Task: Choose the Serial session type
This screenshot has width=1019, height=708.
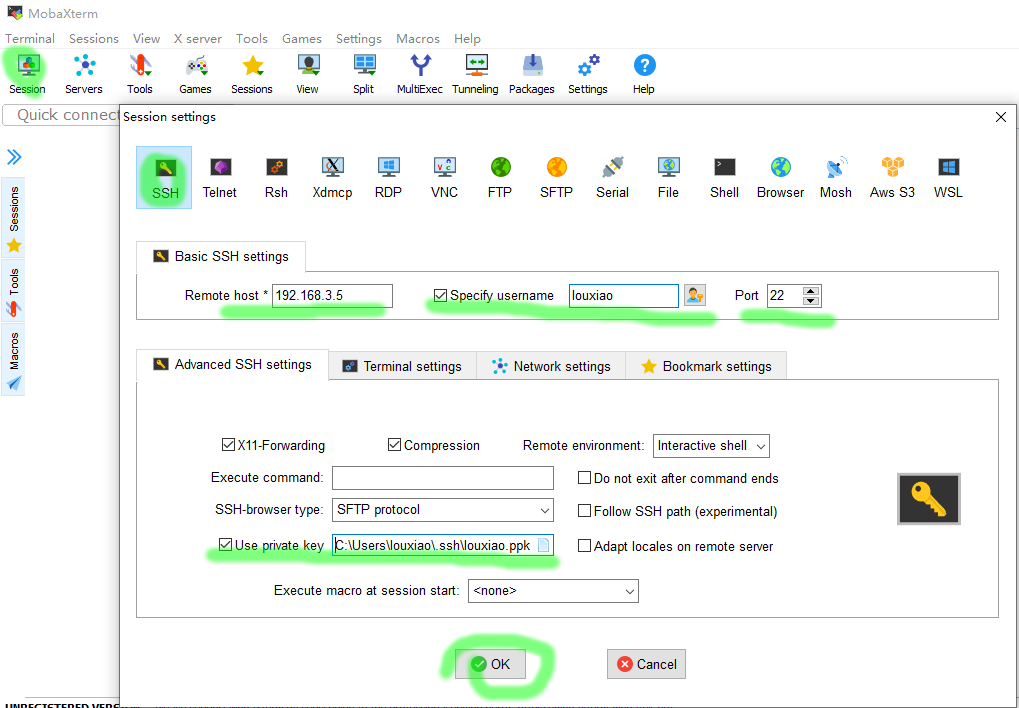Action: 612,177
